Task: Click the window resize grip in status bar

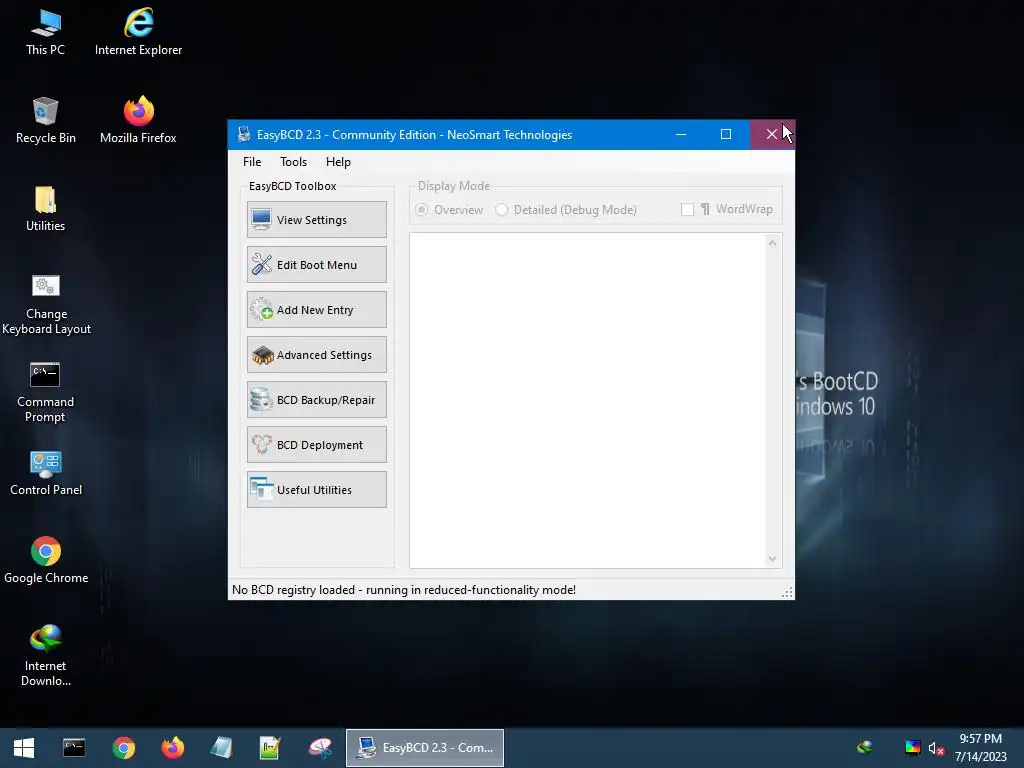Action: [787, 592]
